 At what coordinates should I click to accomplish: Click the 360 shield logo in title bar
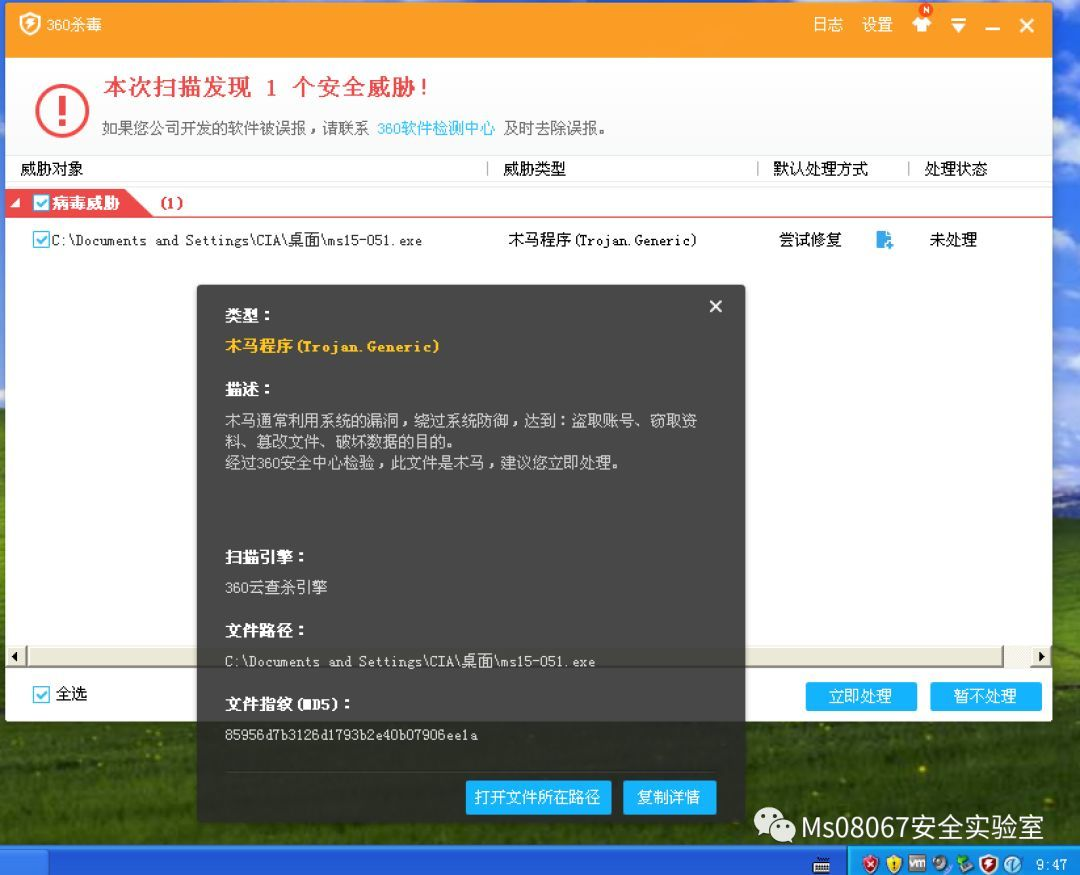30,24
